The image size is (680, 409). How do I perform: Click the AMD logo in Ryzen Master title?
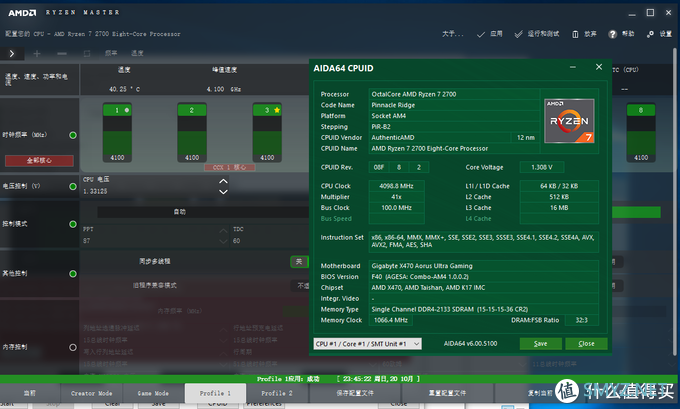22,13
